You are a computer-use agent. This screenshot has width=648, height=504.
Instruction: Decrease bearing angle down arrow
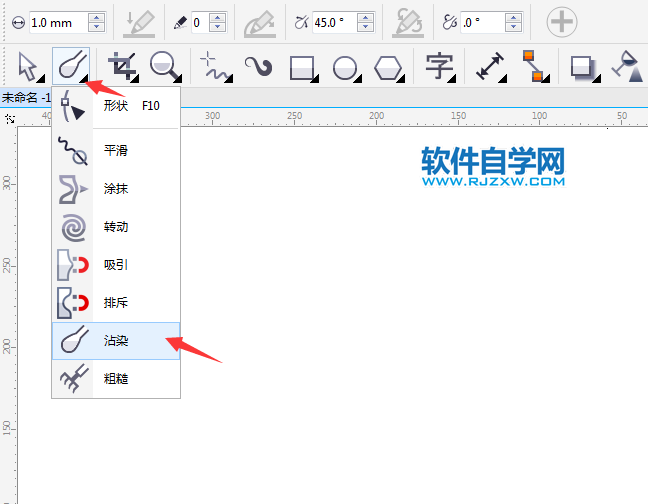513,27
